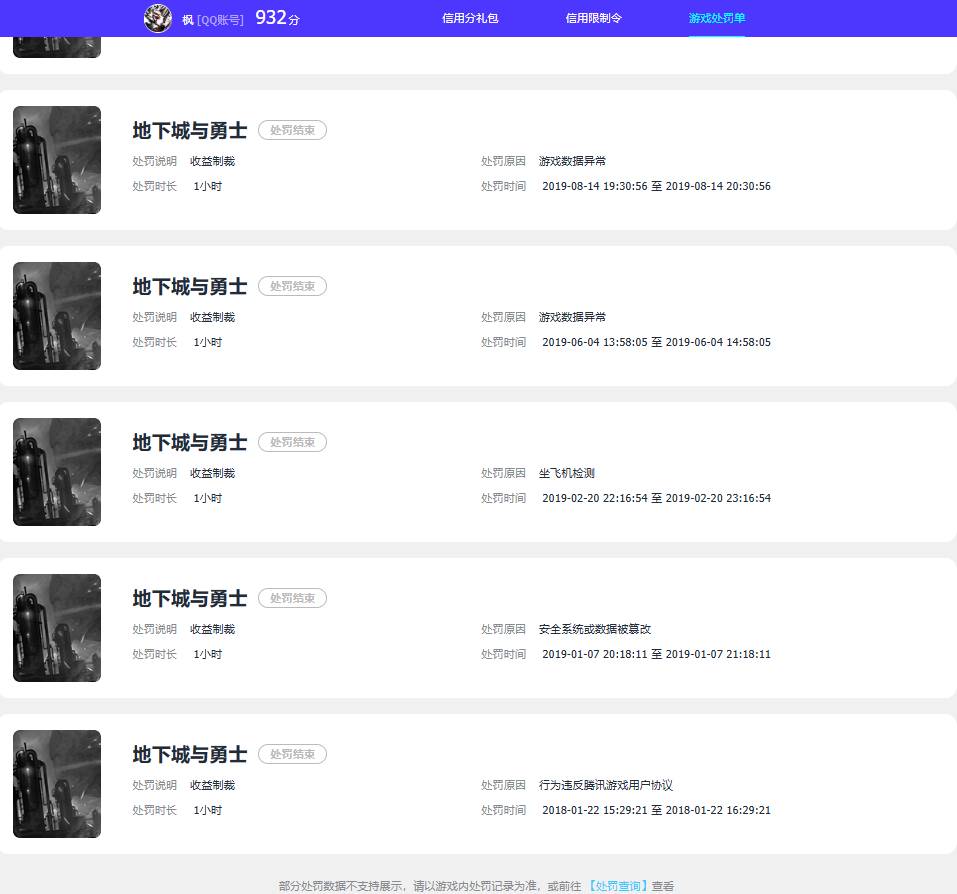Viewport: 957px width, 894px height.
Task: Click 处罚结束 badge on the 2019-02-20 record
Action: click(292, 442)
